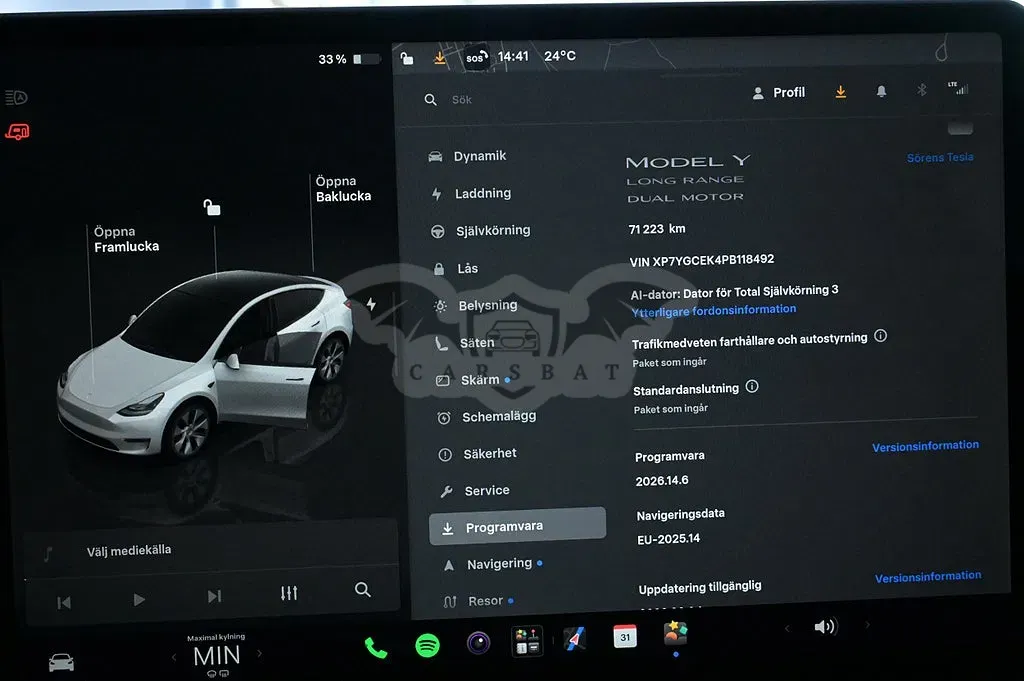
Task: Tap the media search magnifier
Action: (x=362, y=590)
